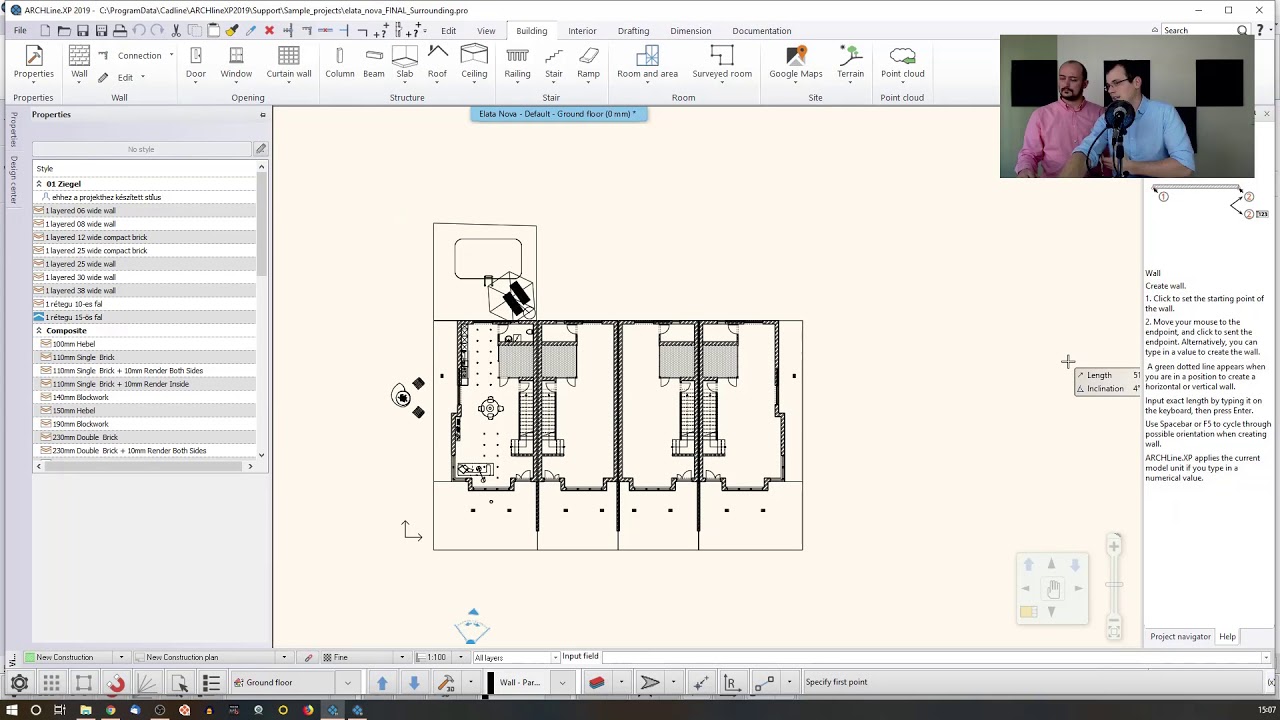Choose the Curtain wall tool
Screen dimensions: 1280x720
(x=289, y=62)
